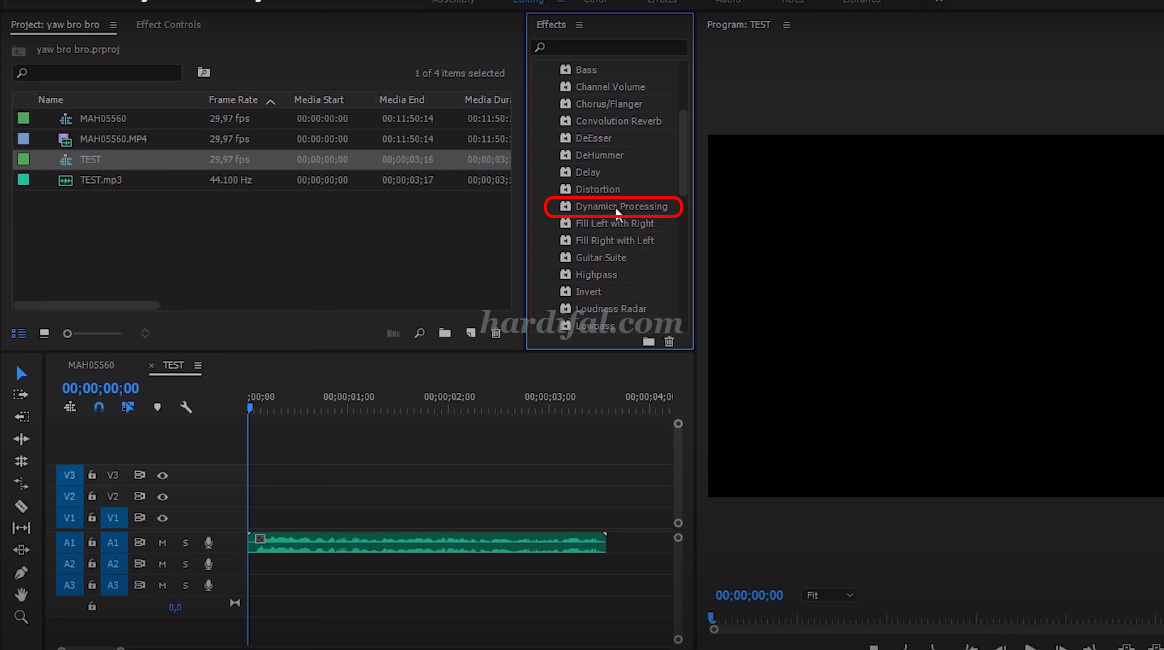Select the Selection tool arrow
The image size is (1164, 650).
pyautogui.click(x=21, y=373)
